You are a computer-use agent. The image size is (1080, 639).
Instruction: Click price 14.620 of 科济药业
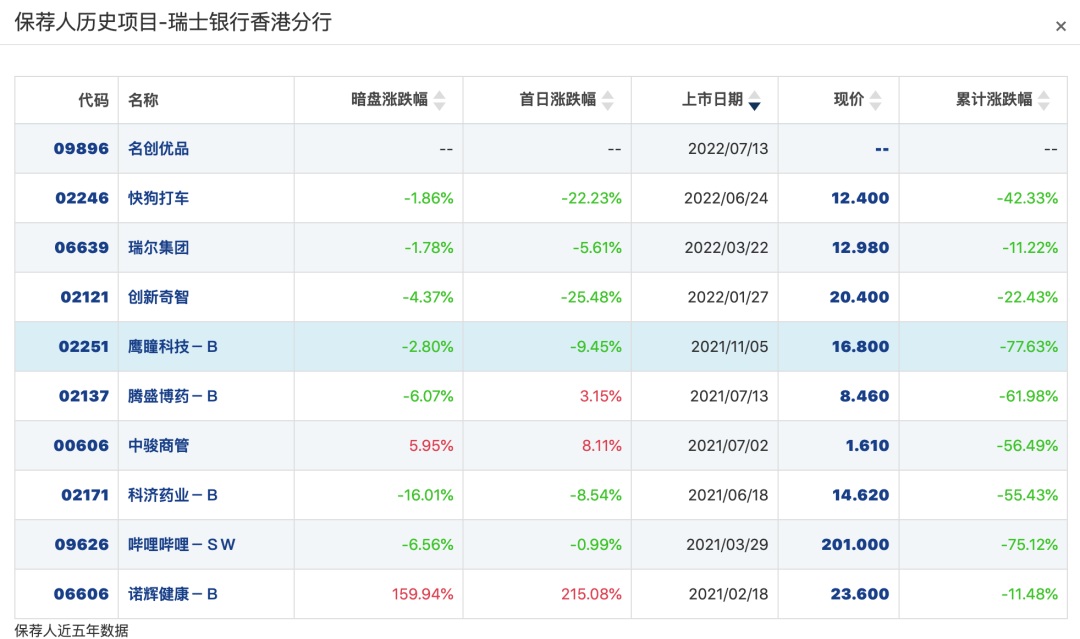click(x=860, y=495)
